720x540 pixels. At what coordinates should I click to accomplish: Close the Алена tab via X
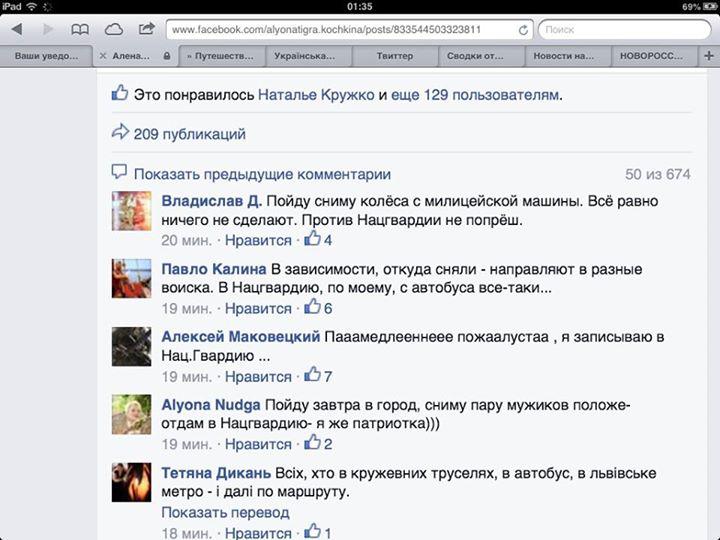[x=103, y=56]
